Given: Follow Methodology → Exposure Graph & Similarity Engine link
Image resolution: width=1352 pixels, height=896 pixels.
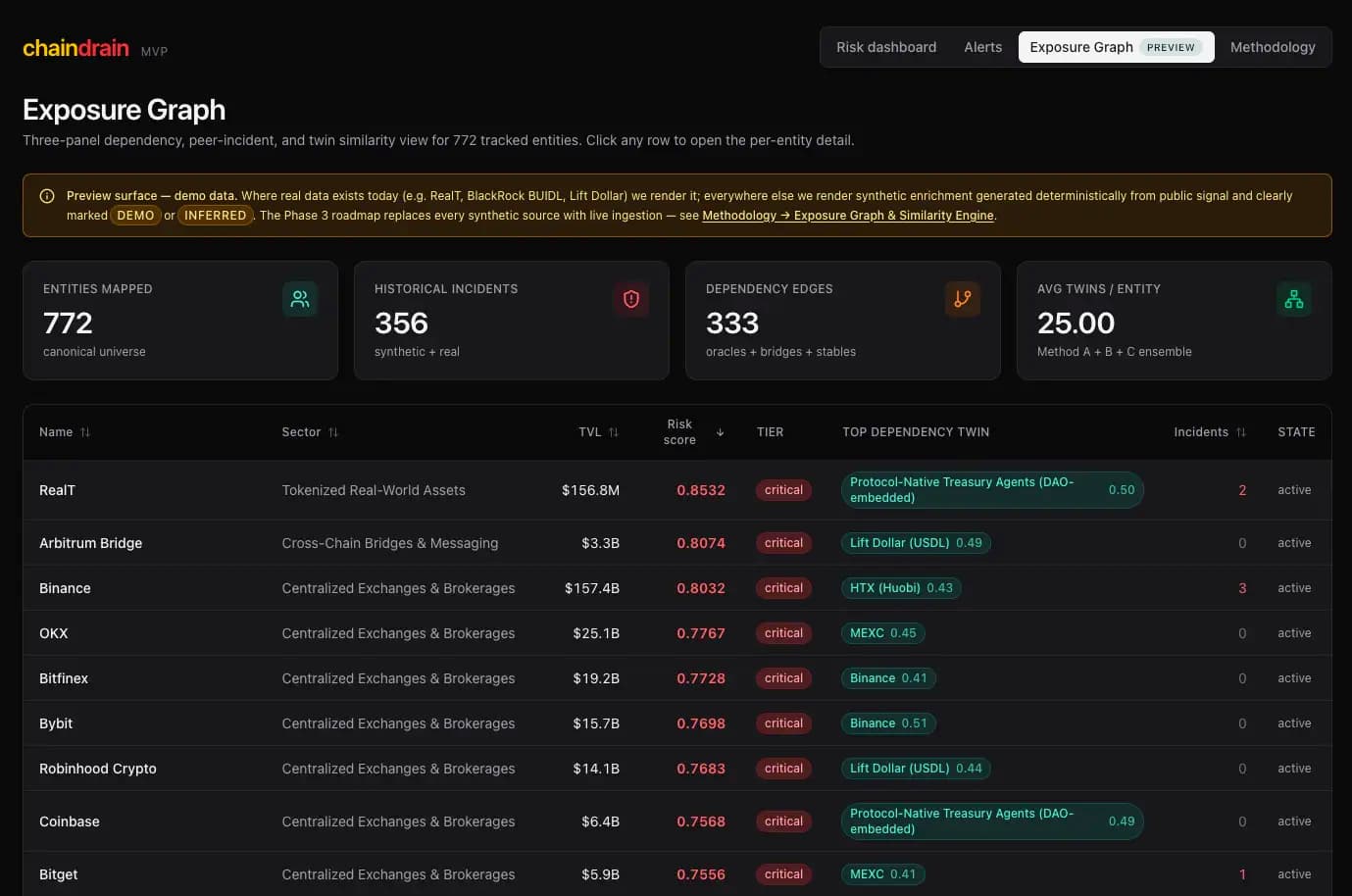Looking at the screenshot, I should (x=848, y=216).
